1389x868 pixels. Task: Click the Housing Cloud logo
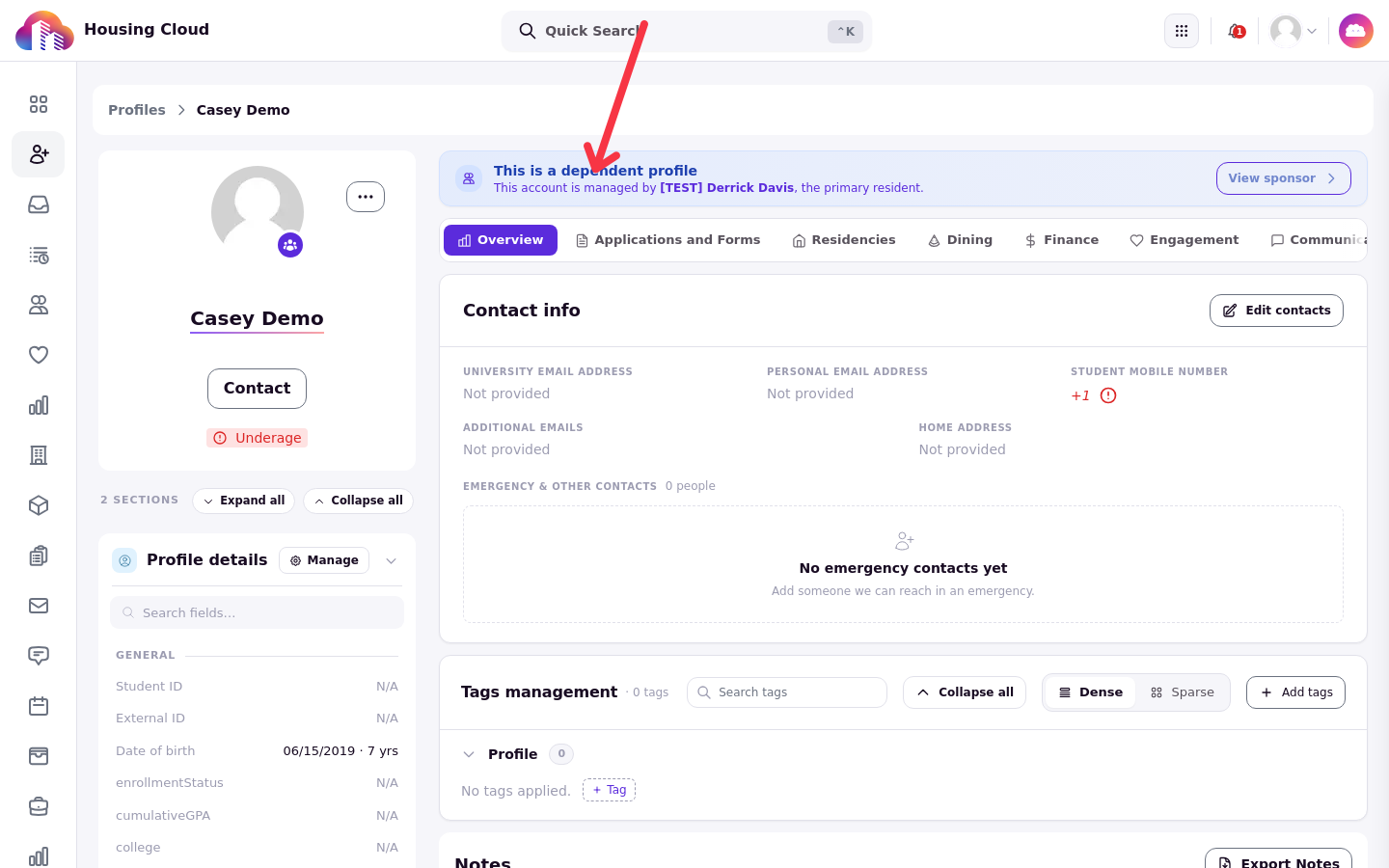pyautogui.click(x=44, y=31)
